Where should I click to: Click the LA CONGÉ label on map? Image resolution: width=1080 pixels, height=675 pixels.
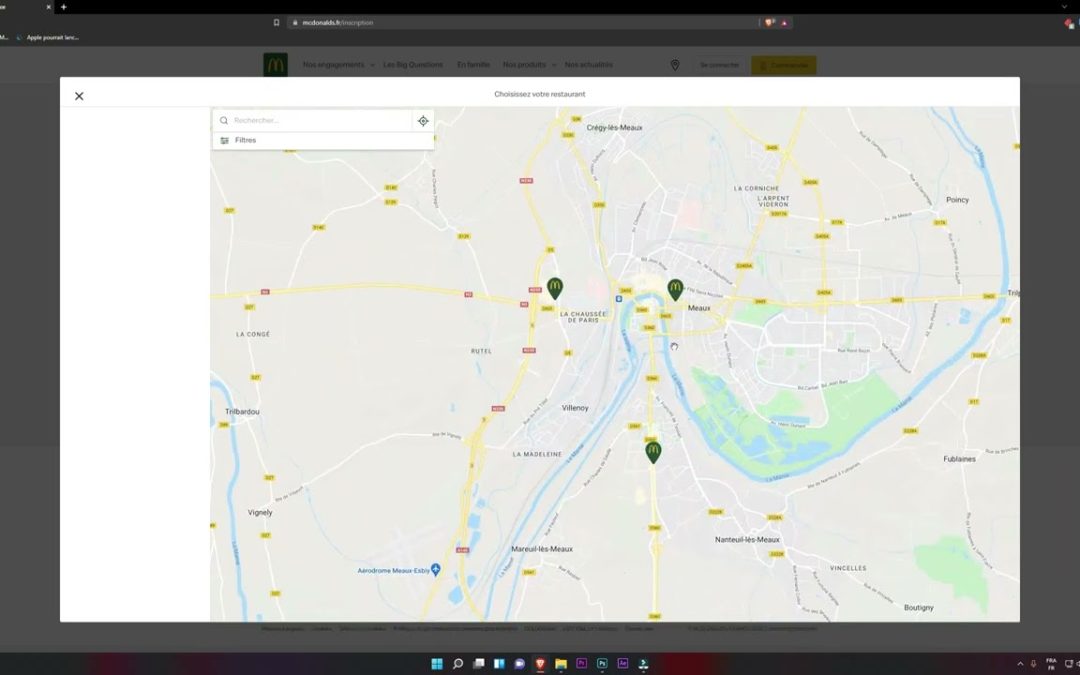click(253, 334)
